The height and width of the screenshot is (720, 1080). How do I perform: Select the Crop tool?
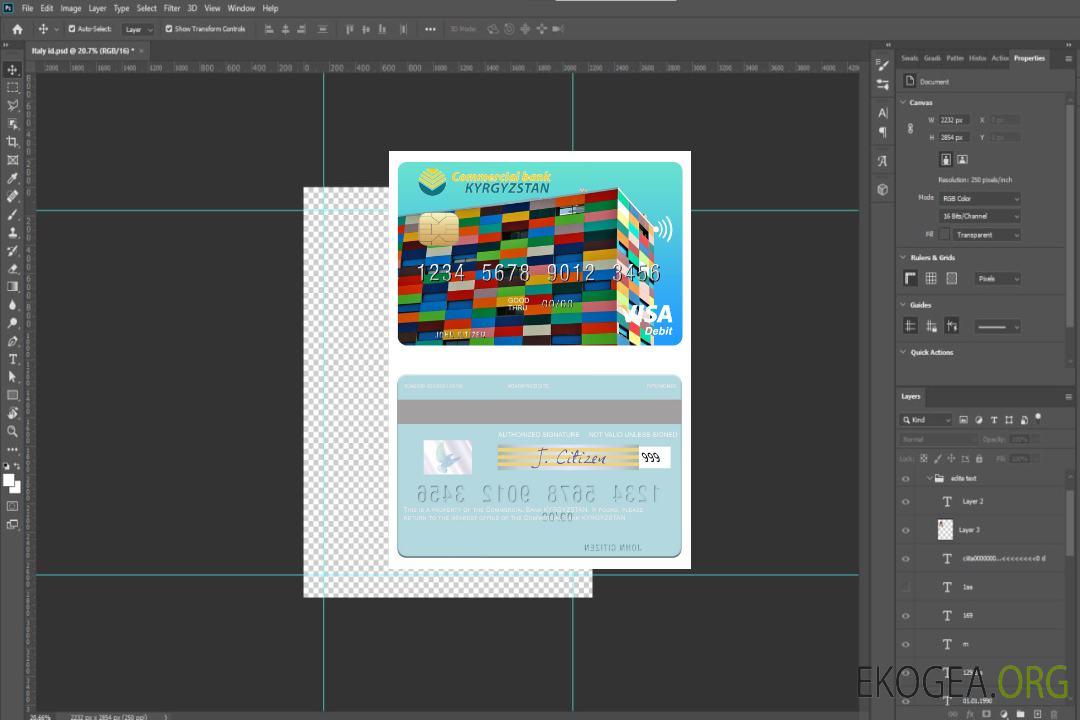pos(12,141)
